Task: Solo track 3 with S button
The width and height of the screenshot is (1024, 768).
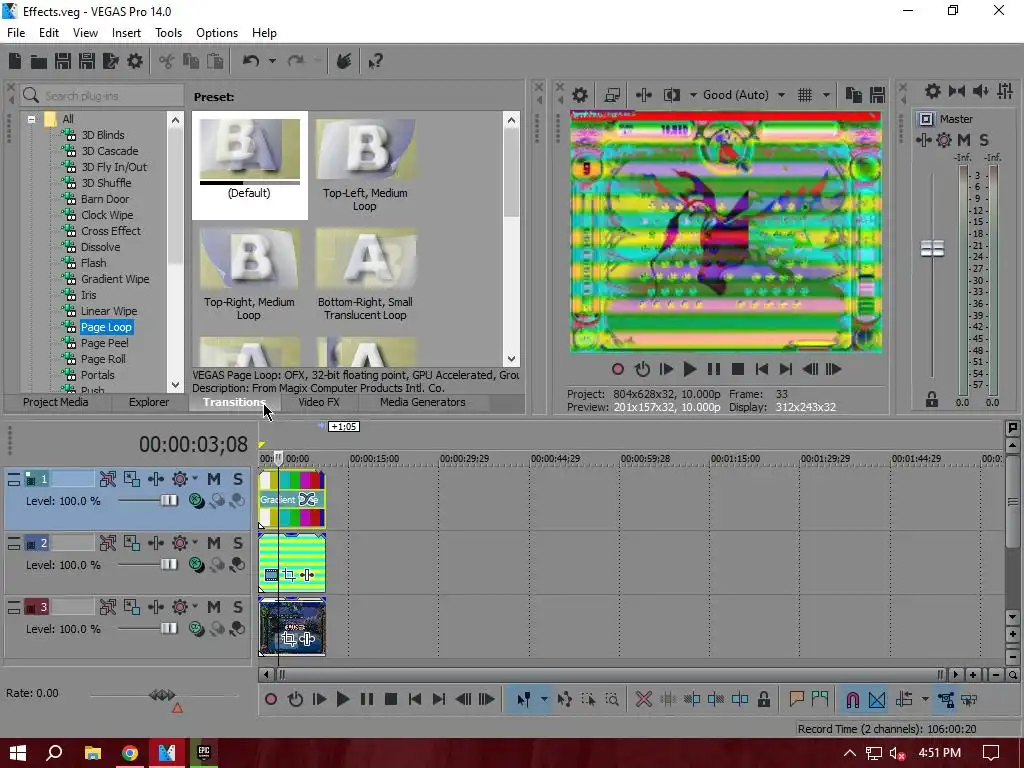Action: click(x=238, y=607)
